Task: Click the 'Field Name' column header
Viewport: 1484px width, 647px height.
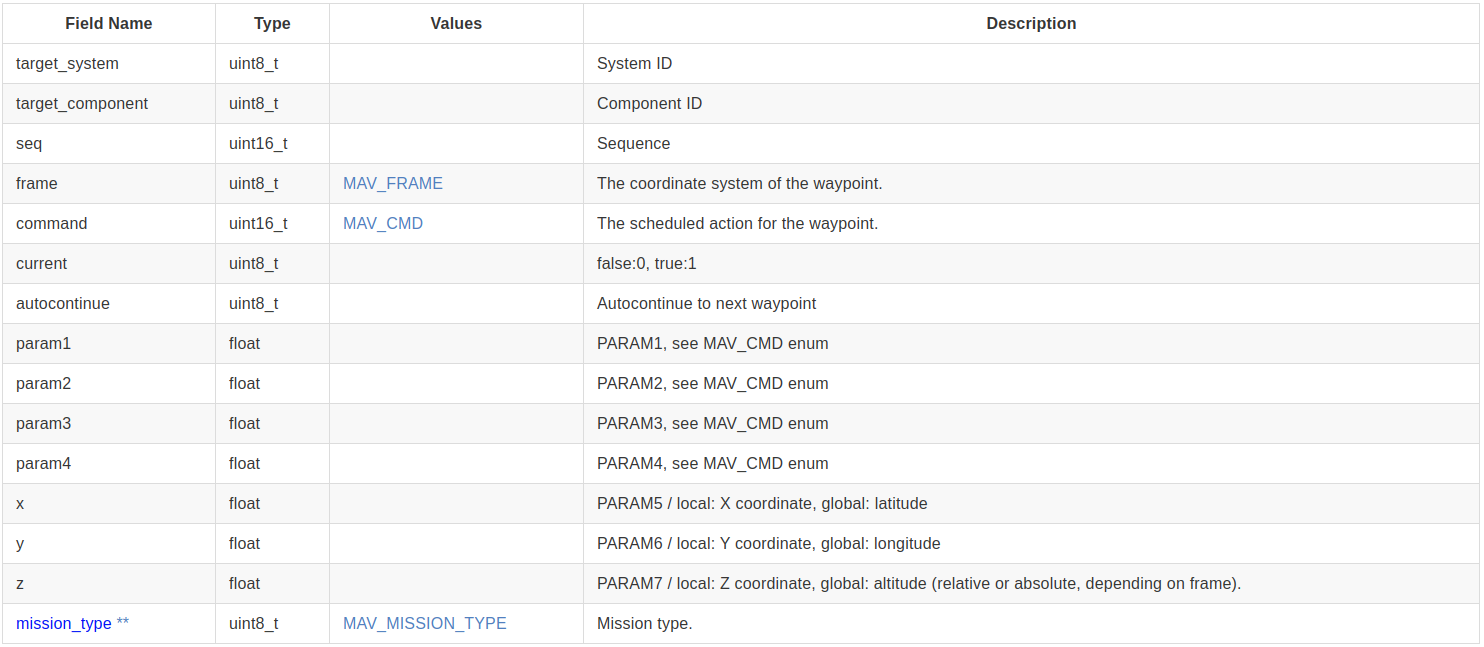Action: point(109,23)
